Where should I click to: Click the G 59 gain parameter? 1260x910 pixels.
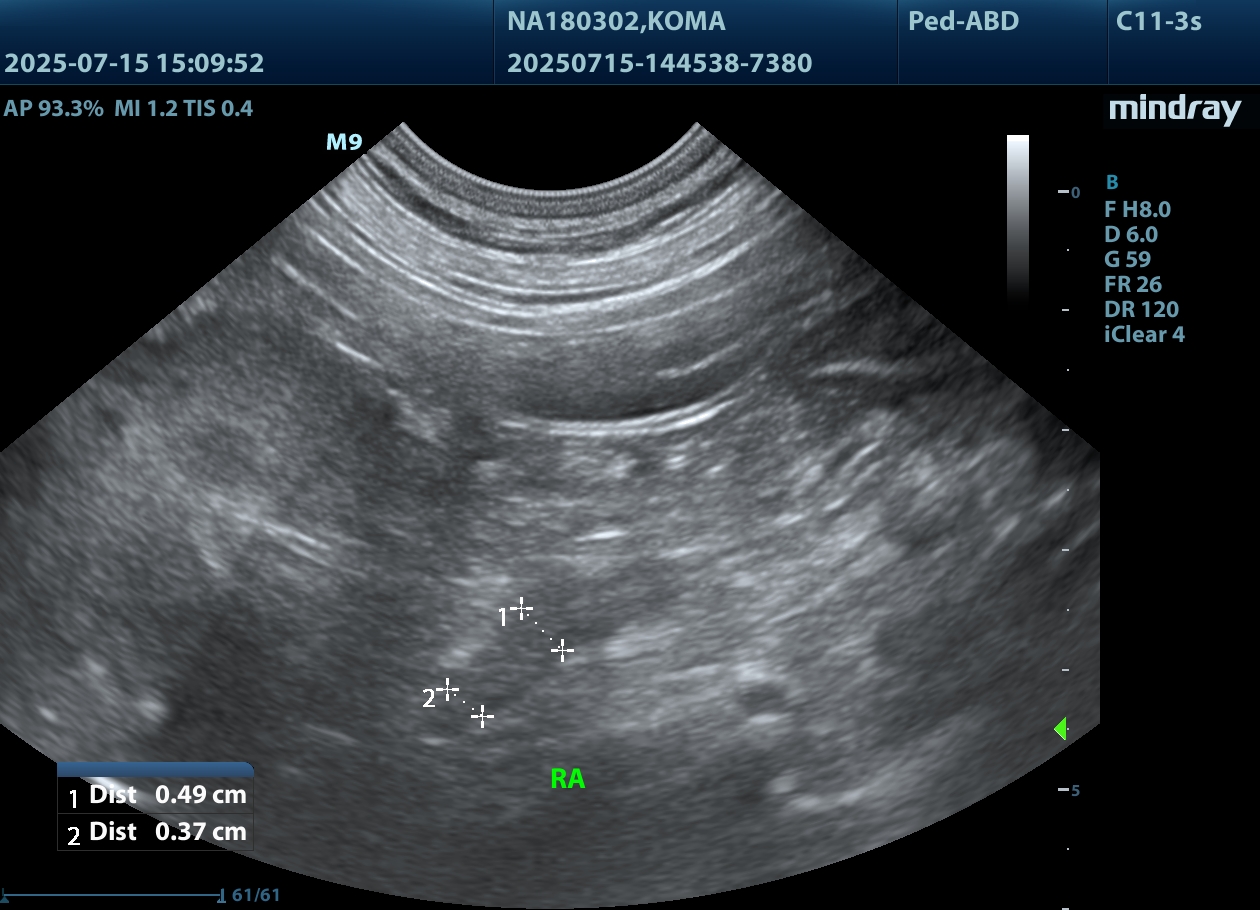pos(1127,259)
